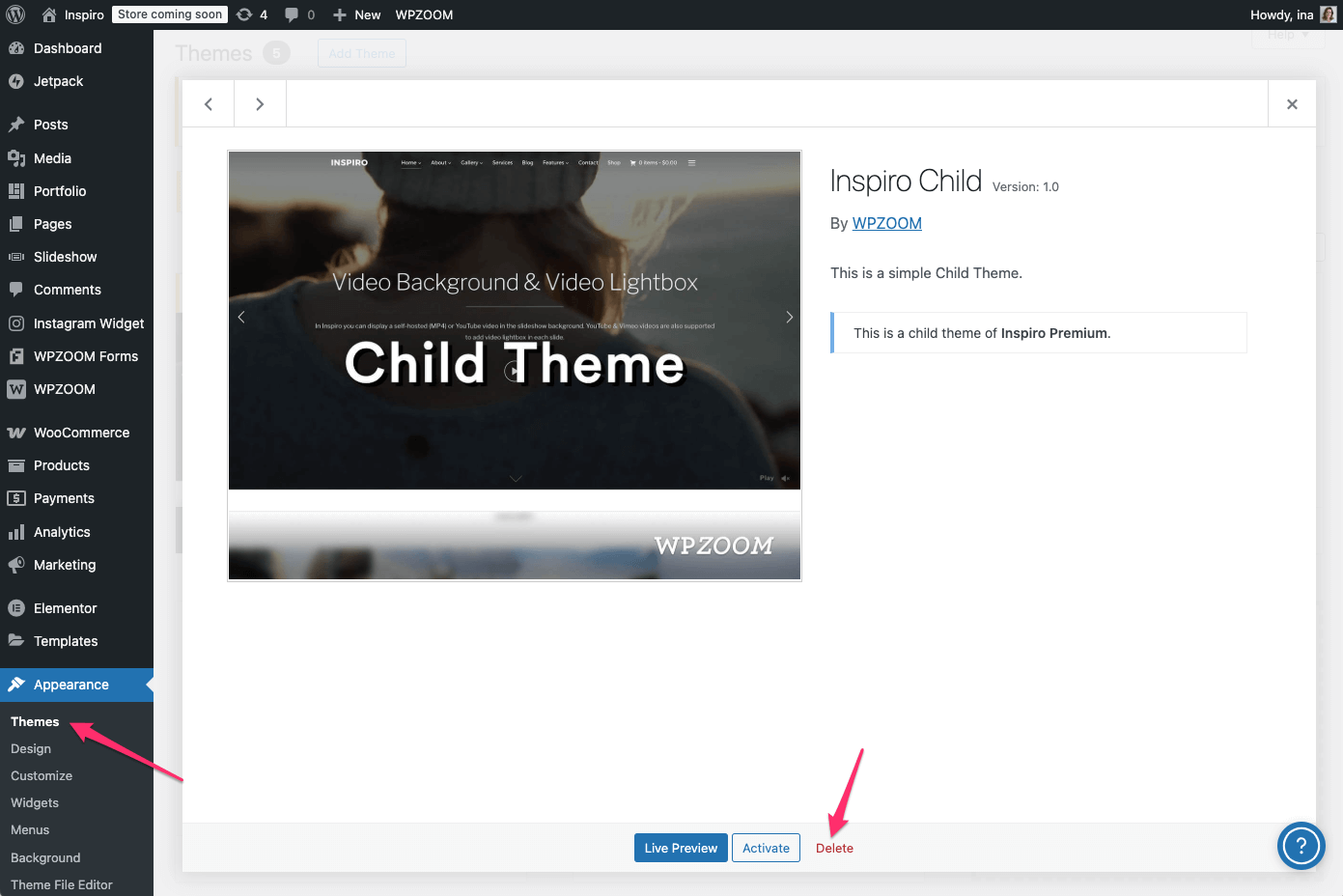Image resolution: width=1343 pixels, height=896 pixels.
Task: Go to Customize submenu item
Action: point(42,775)
